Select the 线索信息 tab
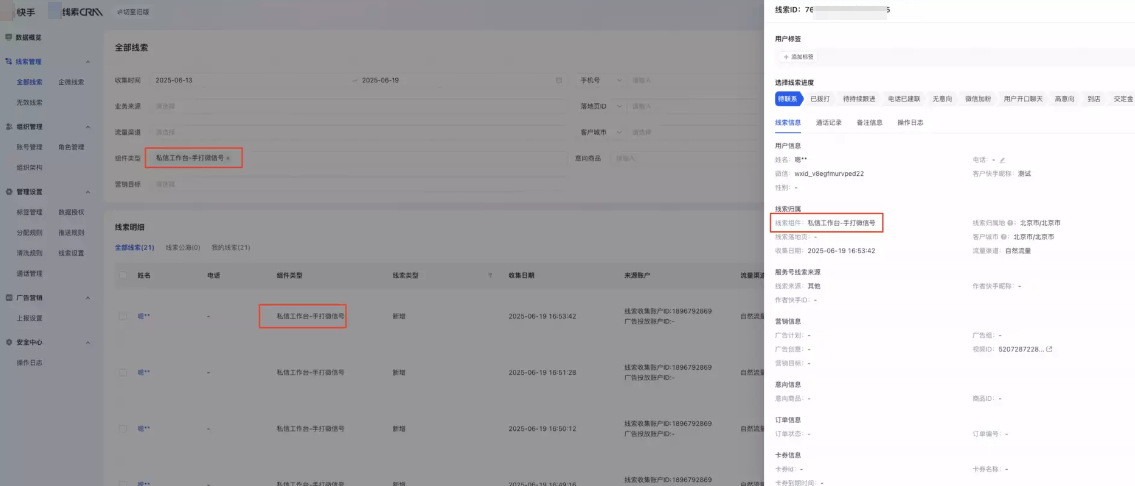 (788, 122)
